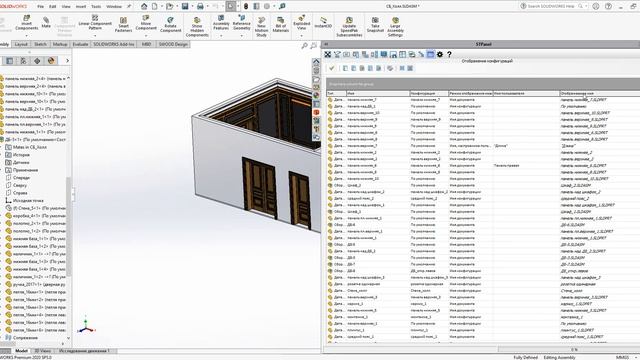Open the Window menu

pos(114,7)
